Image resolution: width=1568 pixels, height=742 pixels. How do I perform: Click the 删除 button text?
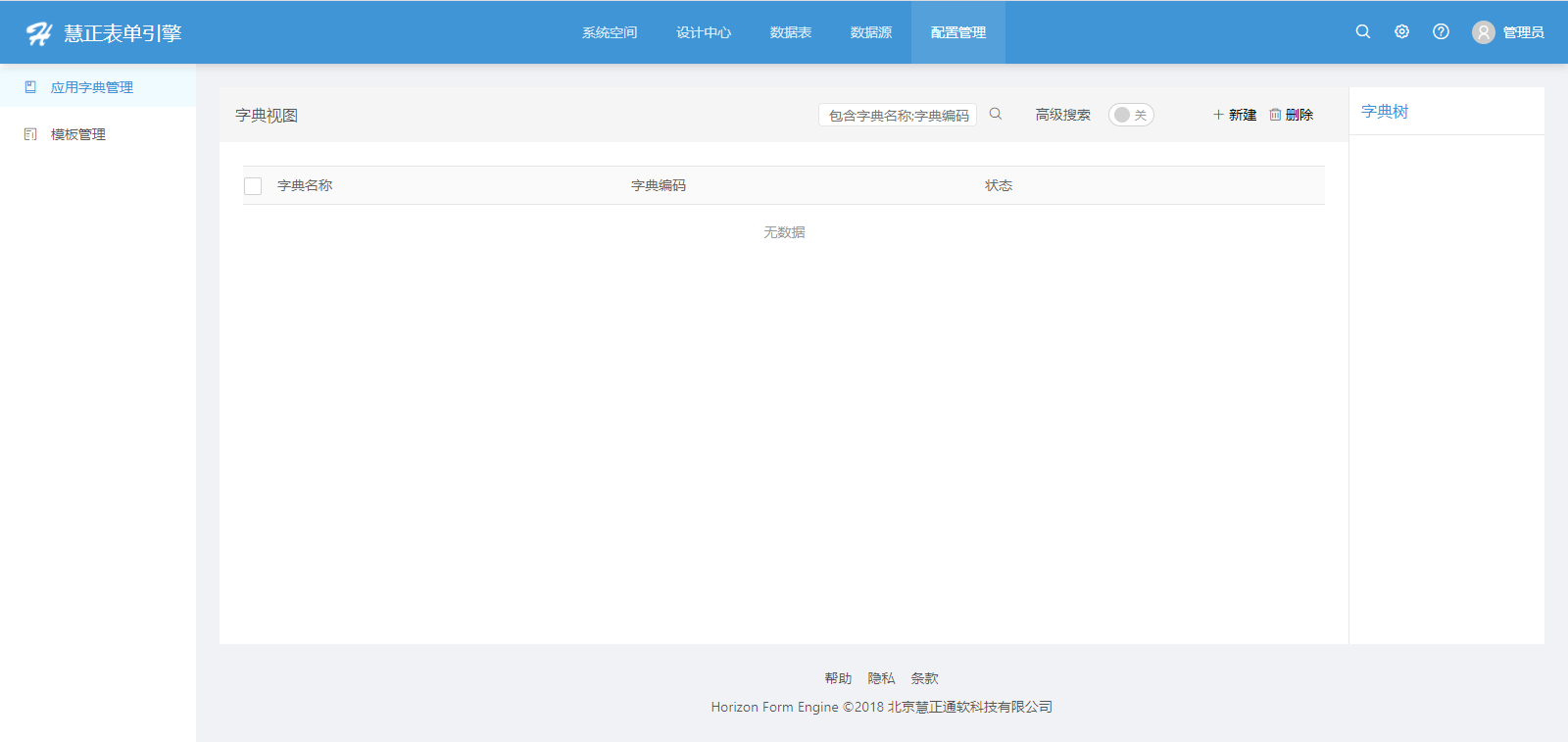click(x=1299, y=115)
